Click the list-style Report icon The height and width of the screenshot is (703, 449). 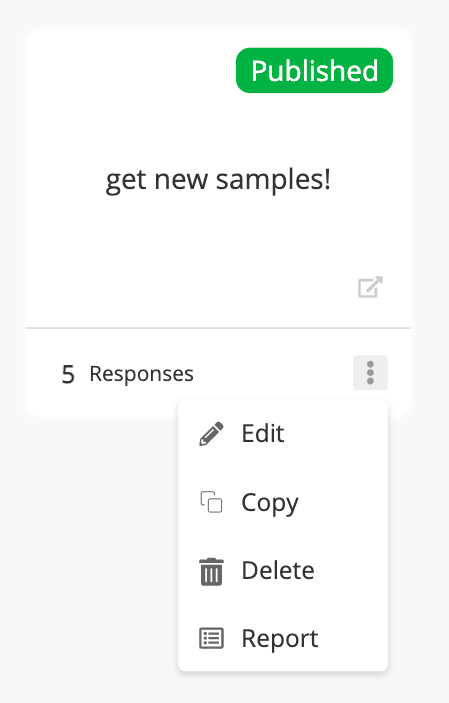click(211, 638)
